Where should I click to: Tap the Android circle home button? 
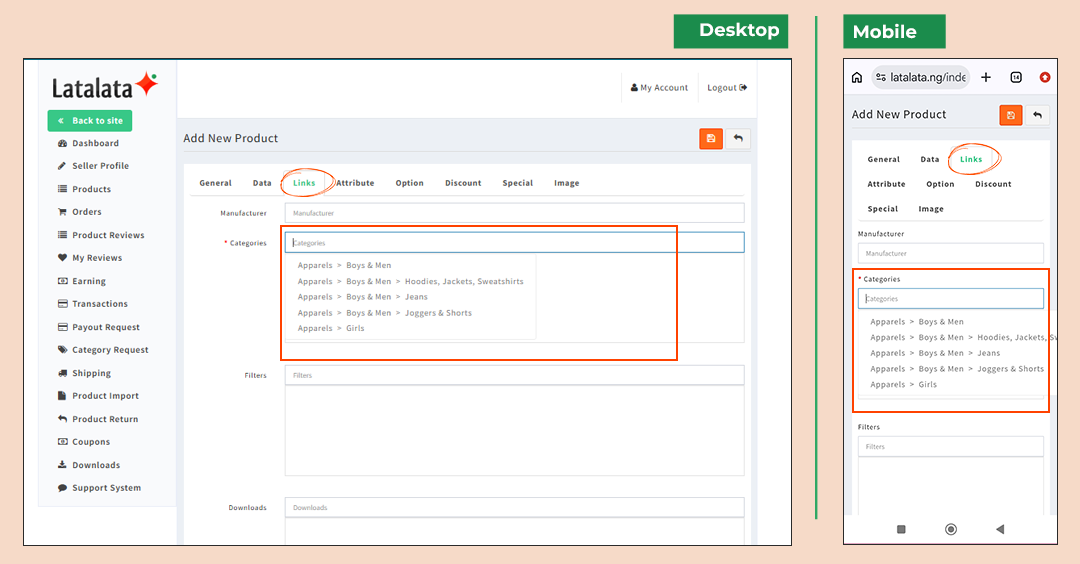pyautogui.click(x=951, y=529)
